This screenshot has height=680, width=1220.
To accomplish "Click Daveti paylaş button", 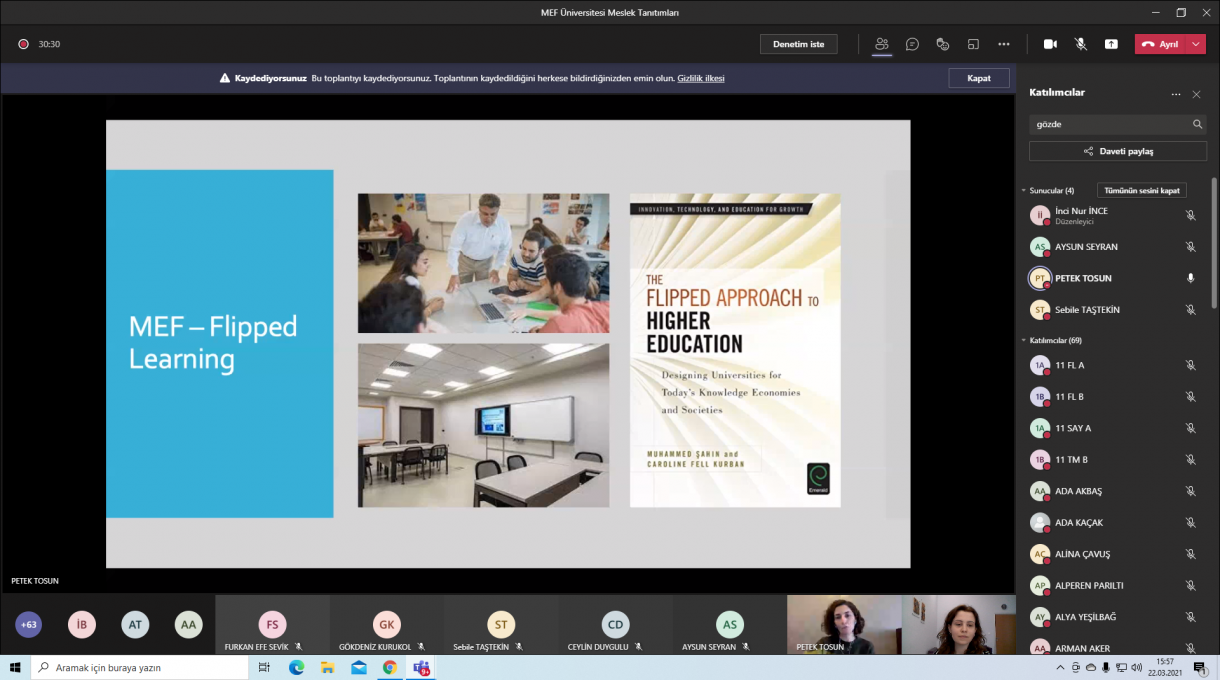I will click(1118, 151).
